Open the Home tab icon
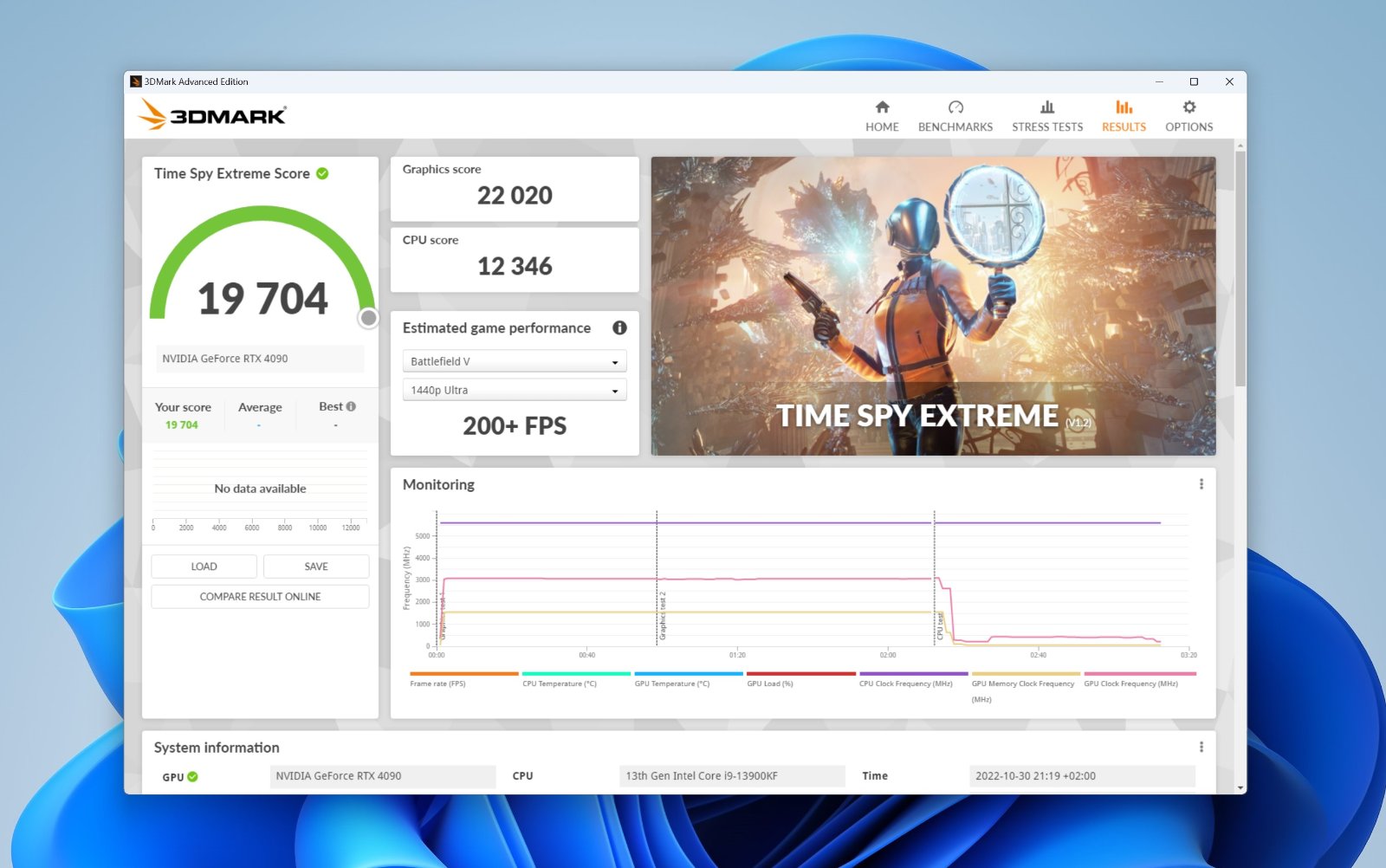Screen dimensions: 1386x868 [882, 107]
